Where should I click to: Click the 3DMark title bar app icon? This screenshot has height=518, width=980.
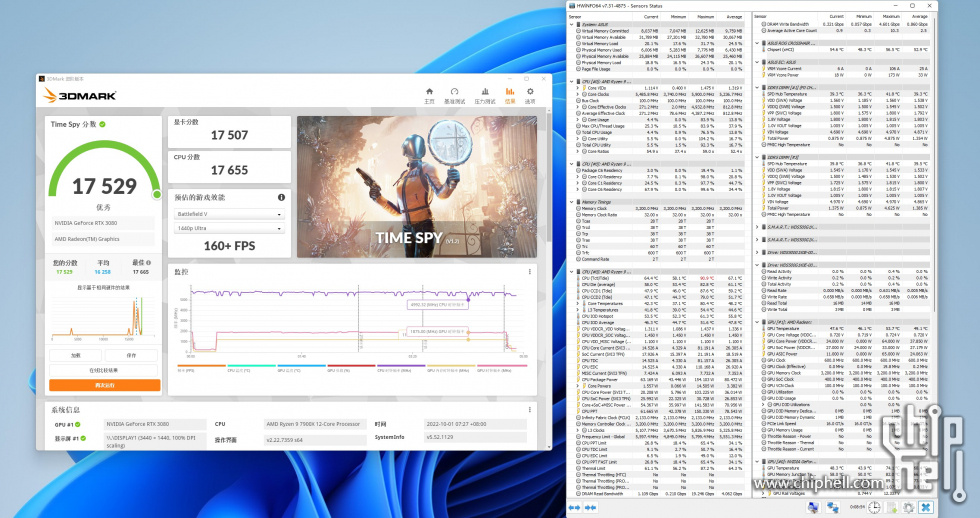click(42, 79)
